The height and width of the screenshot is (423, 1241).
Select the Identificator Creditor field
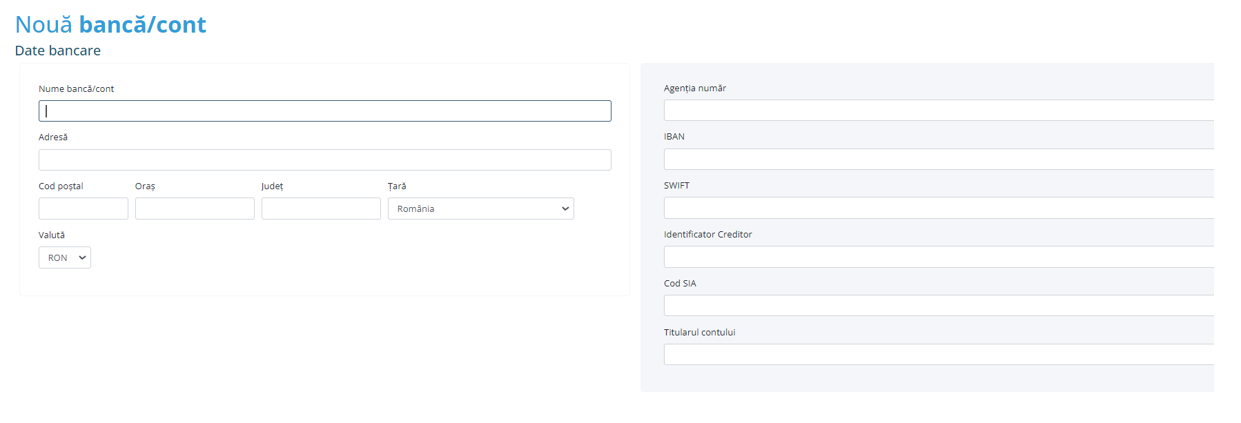click(938, 257)
